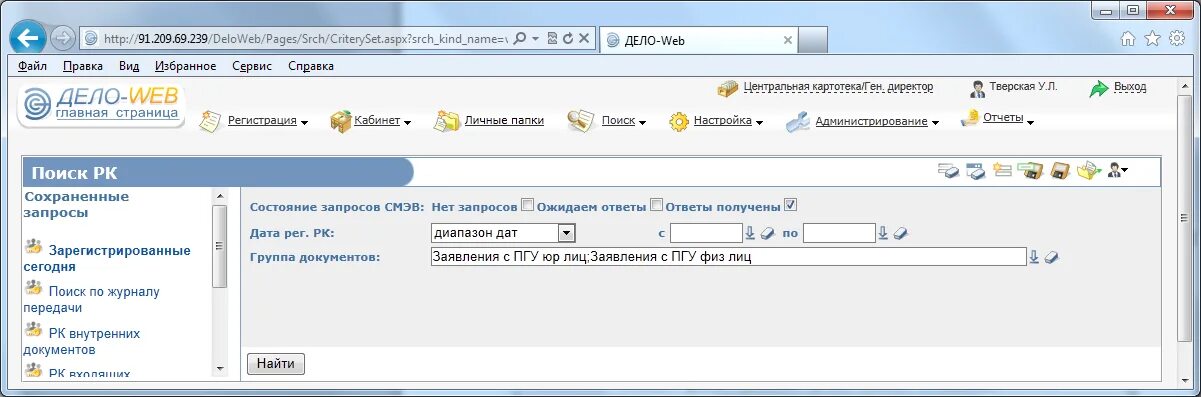Clear Группа документов field with eraser icon
The height and width of the screenshot is (397, 1201).
1051,257
